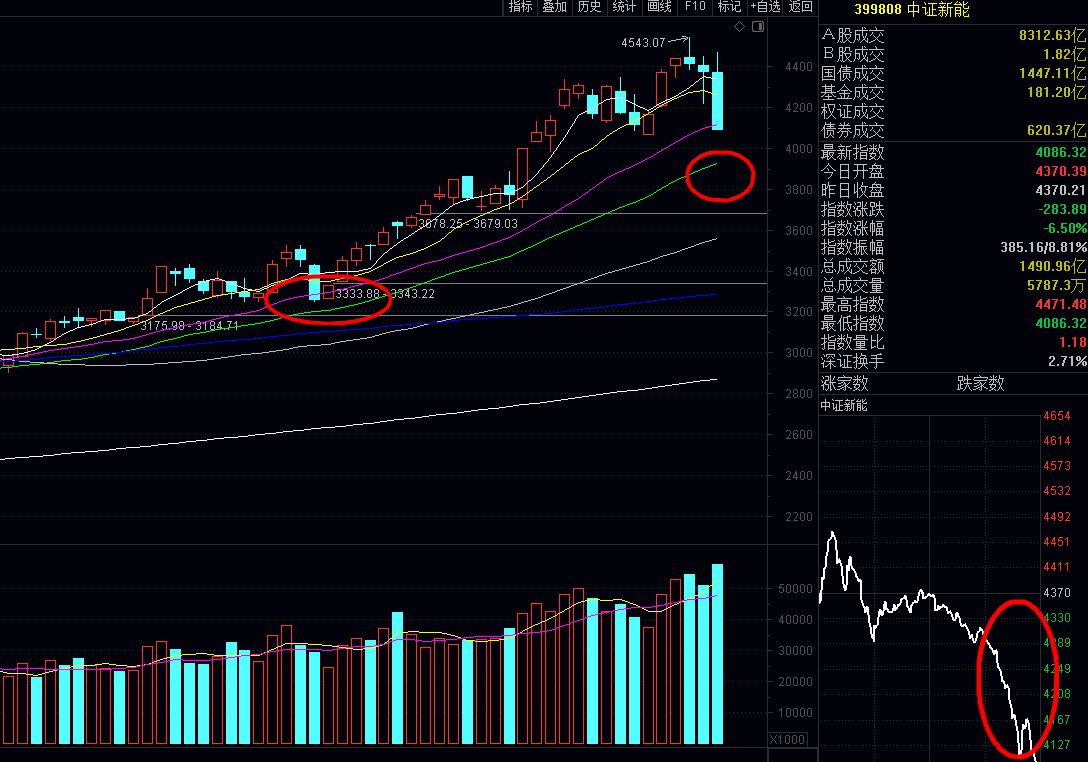Click the 涨家数 advancers label
Screen dimensions: 1088x762
click(844, 383)
